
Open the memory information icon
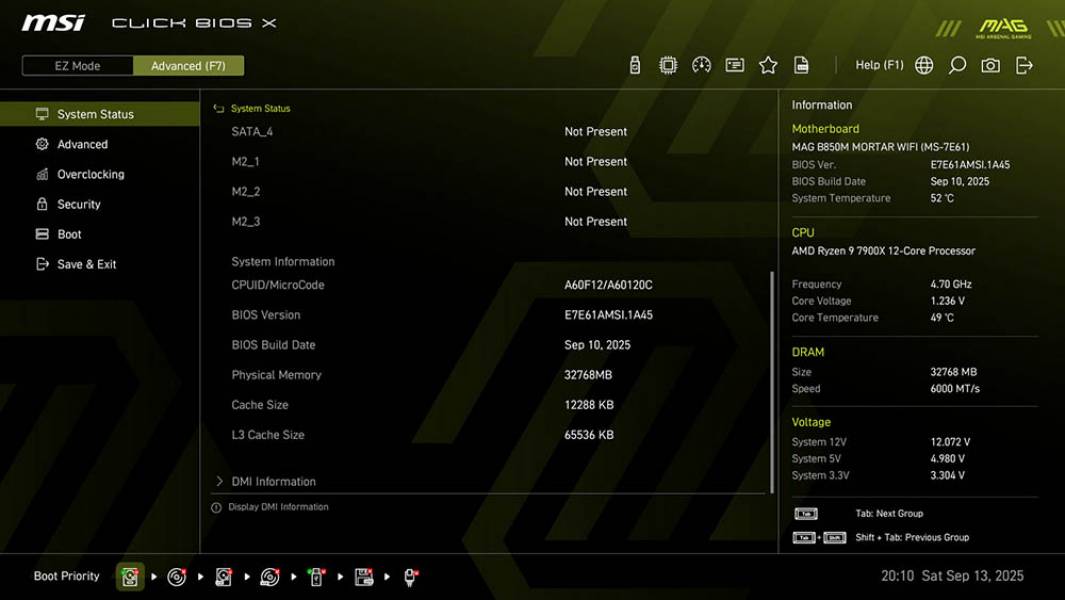(x=735, y=64)
